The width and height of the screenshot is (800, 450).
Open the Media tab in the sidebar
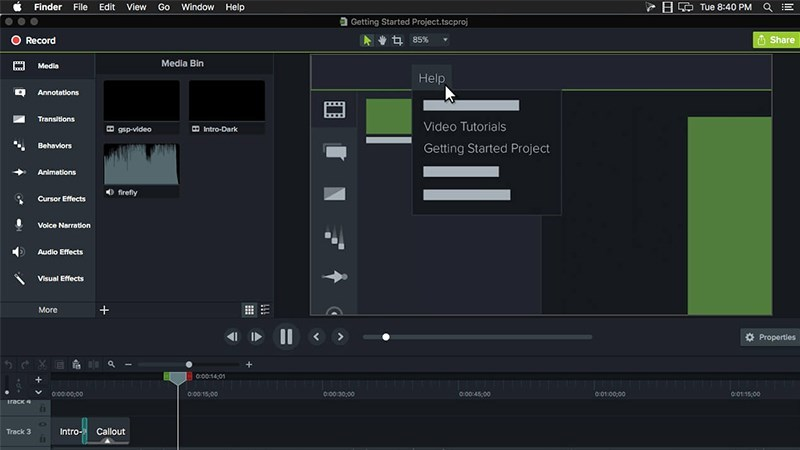pos(47,66)
